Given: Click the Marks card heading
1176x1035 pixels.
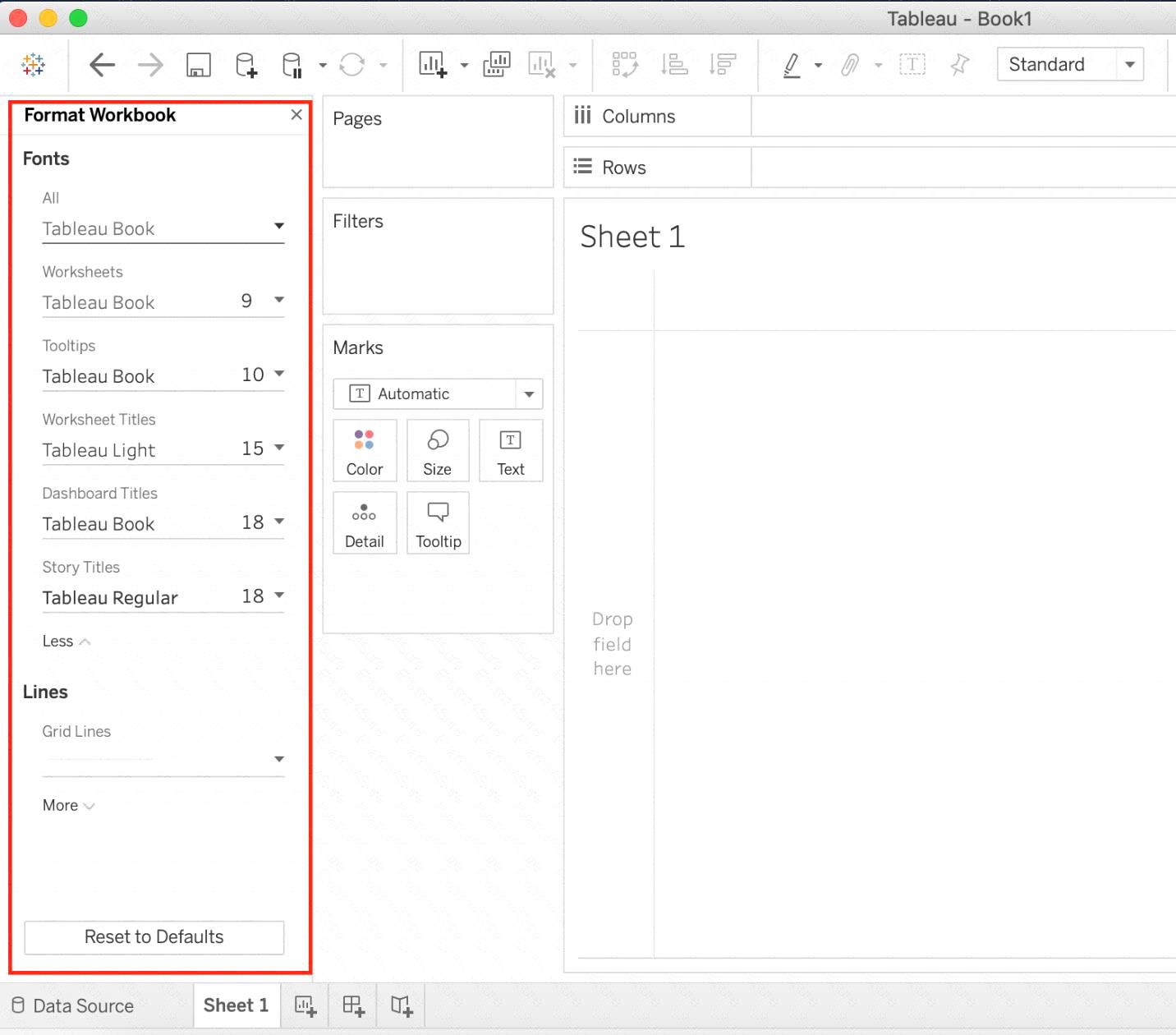Looking at the screenshot, I should [358, 347].
